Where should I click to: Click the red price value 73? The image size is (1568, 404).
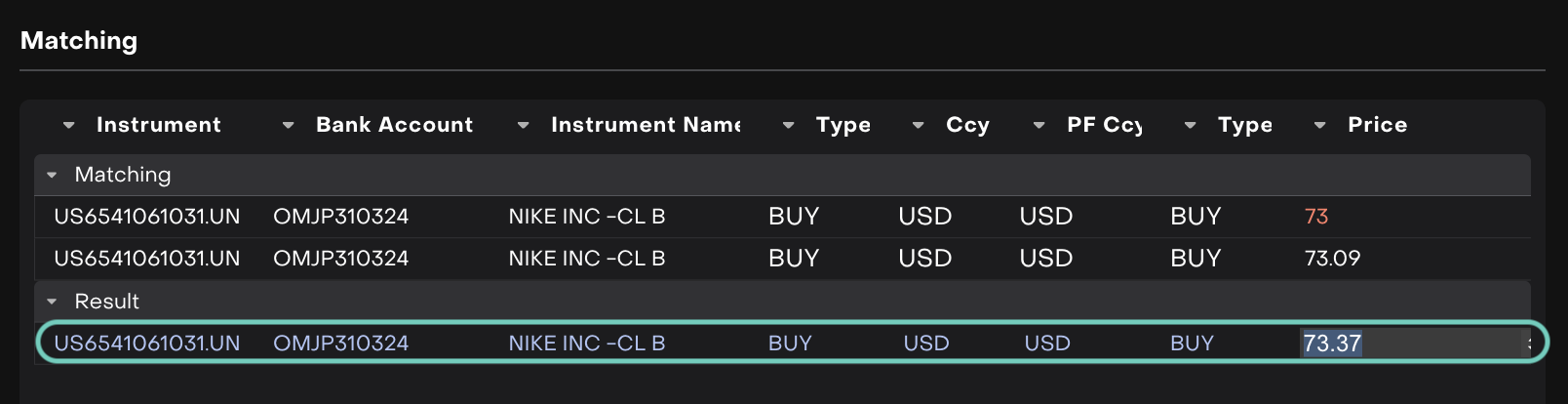click(x=1316, y=217)
